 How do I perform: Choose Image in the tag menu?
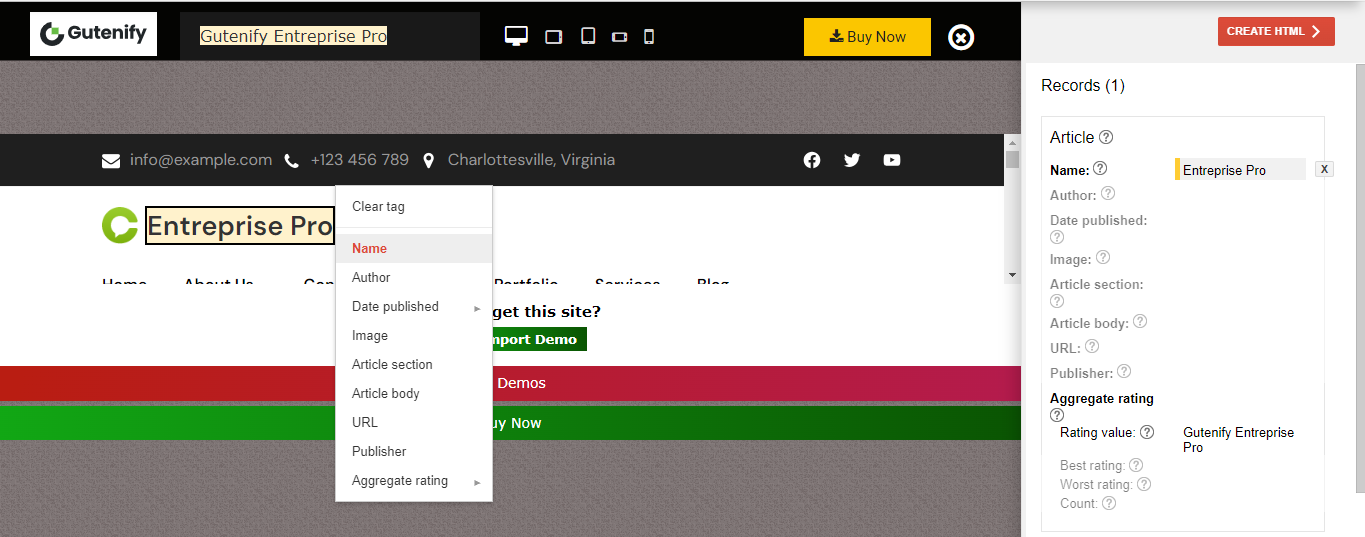click(x=414, y=335)
